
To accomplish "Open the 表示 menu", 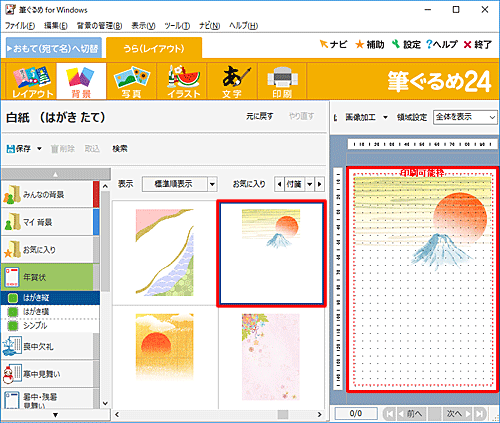I will pyautogui.click(x=143, y=26).
